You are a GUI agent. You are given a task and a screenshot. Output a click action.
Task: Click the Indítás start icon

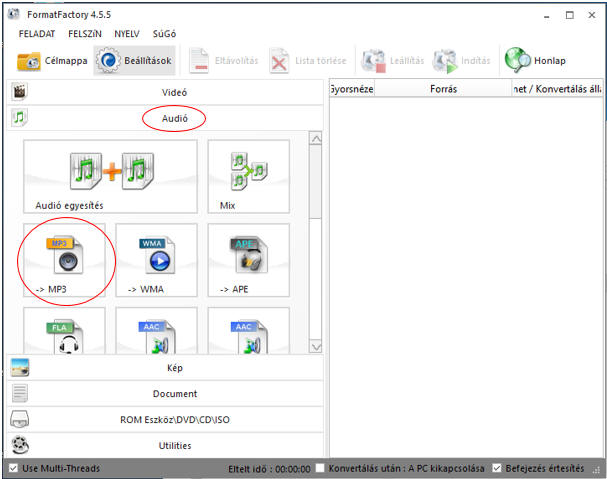pyautogui.click(x=445, y=61)
